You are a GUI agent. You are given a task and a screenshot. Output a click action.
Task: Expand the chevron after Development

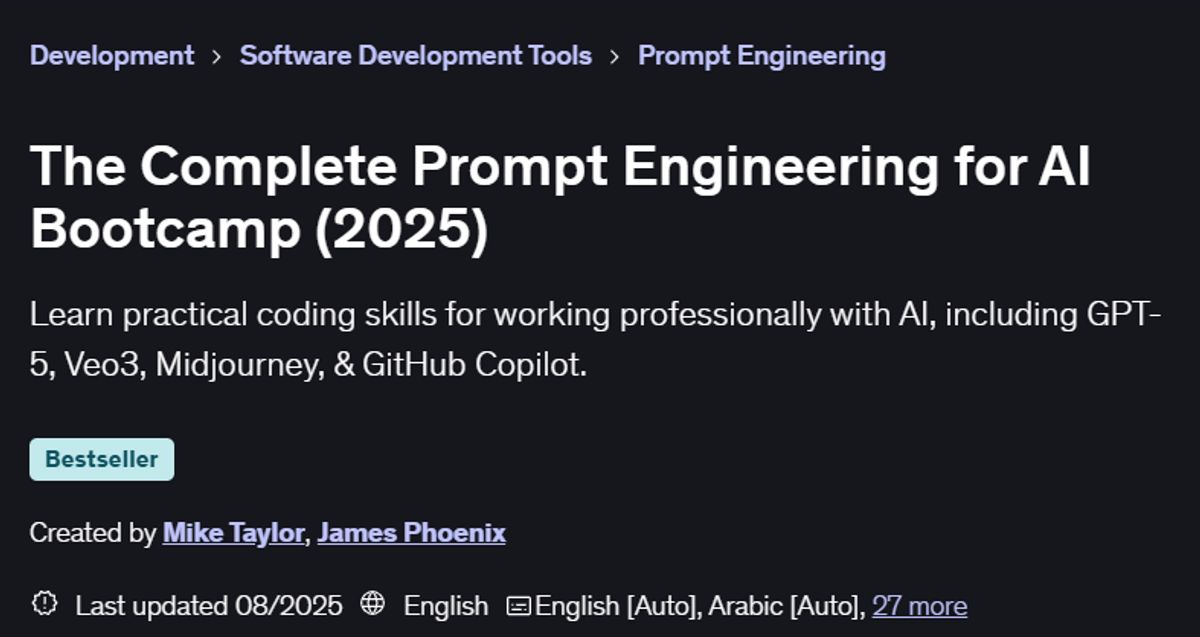pyautogui.click(x=215, y=56)
